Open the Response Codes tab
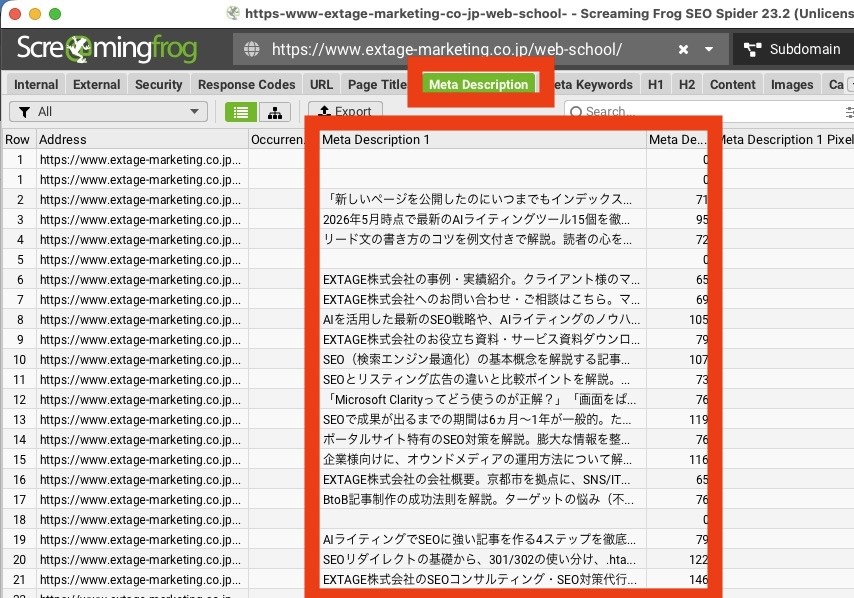Image resolution: width=854 pixels, height=598 pixels. pyautogui.click(x=246, y=84)
